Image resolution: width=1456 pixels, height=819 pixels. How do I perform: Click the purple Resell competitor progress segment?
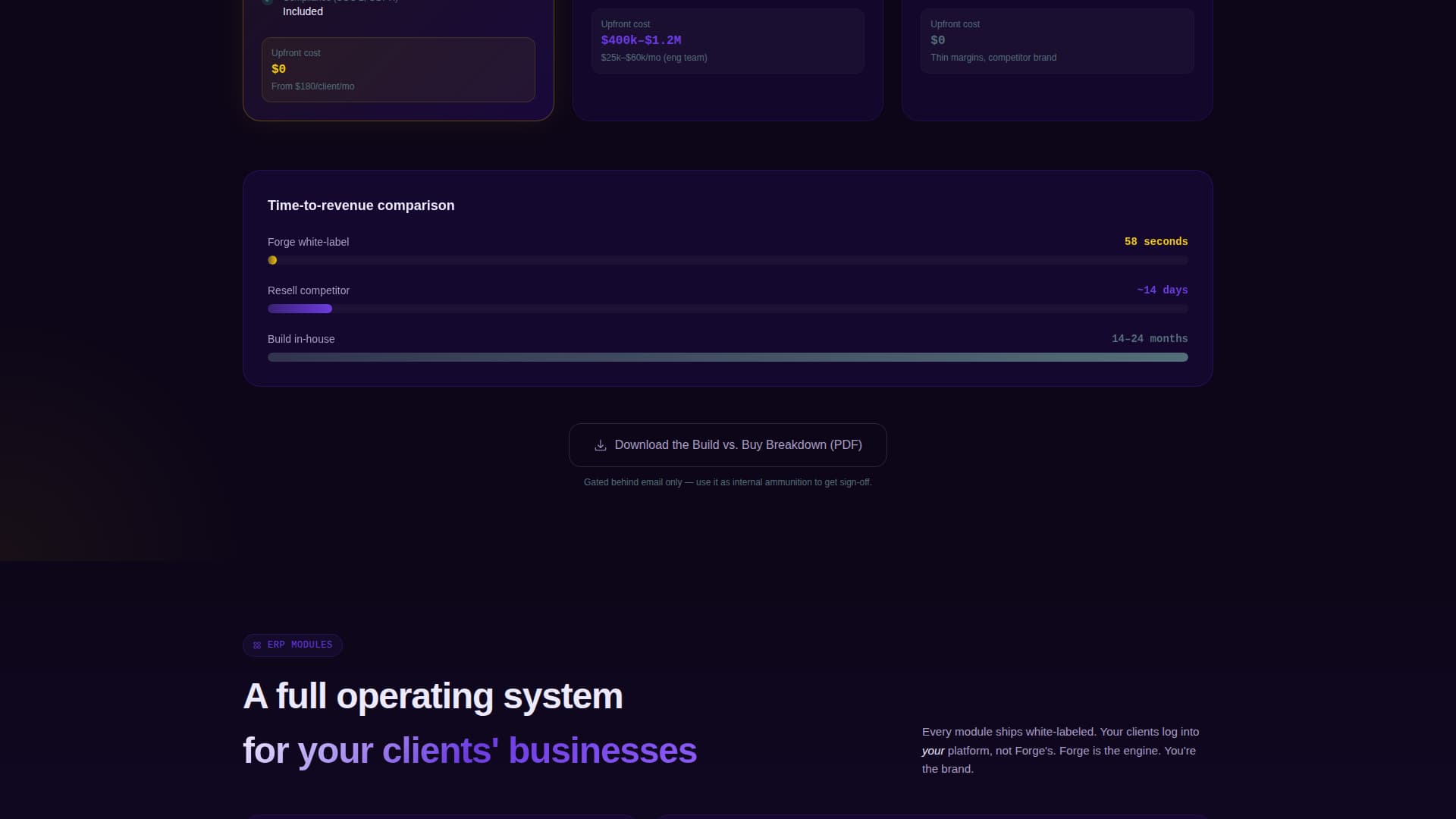tap(300, 309)
